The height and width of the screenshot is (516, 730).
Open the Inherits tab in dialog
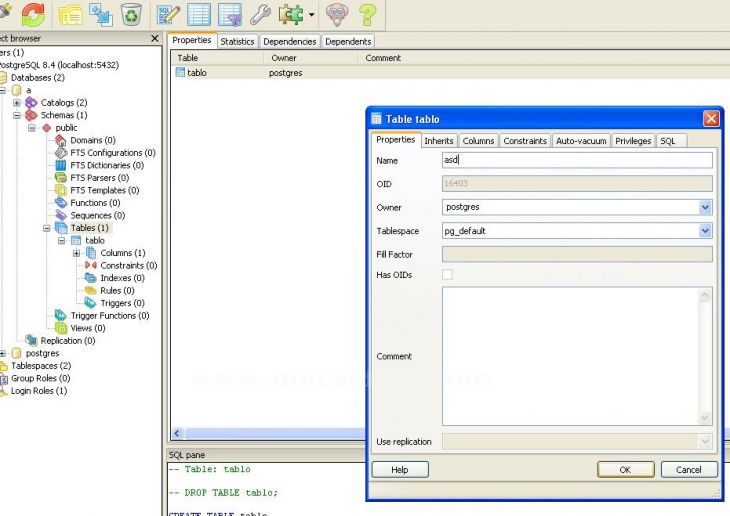coord(439,141)
